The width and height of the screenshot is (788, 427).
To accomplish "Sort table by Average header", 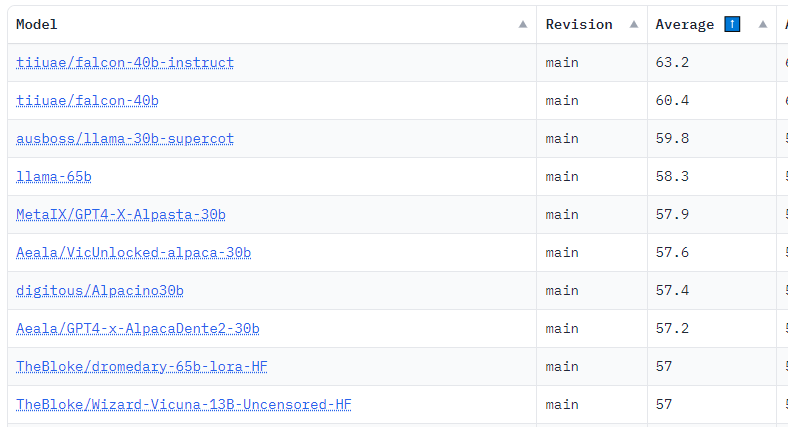I will (685, 25).
